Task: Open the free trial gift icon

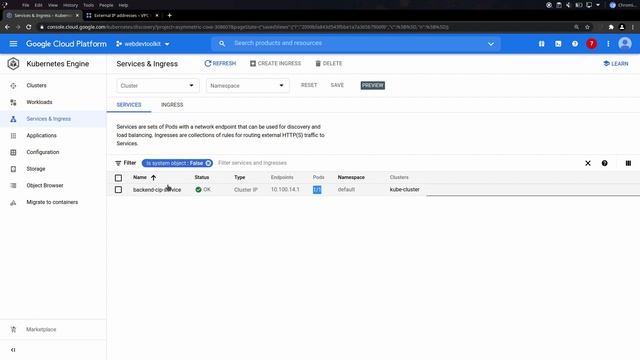Action: (x=541, y=44)
